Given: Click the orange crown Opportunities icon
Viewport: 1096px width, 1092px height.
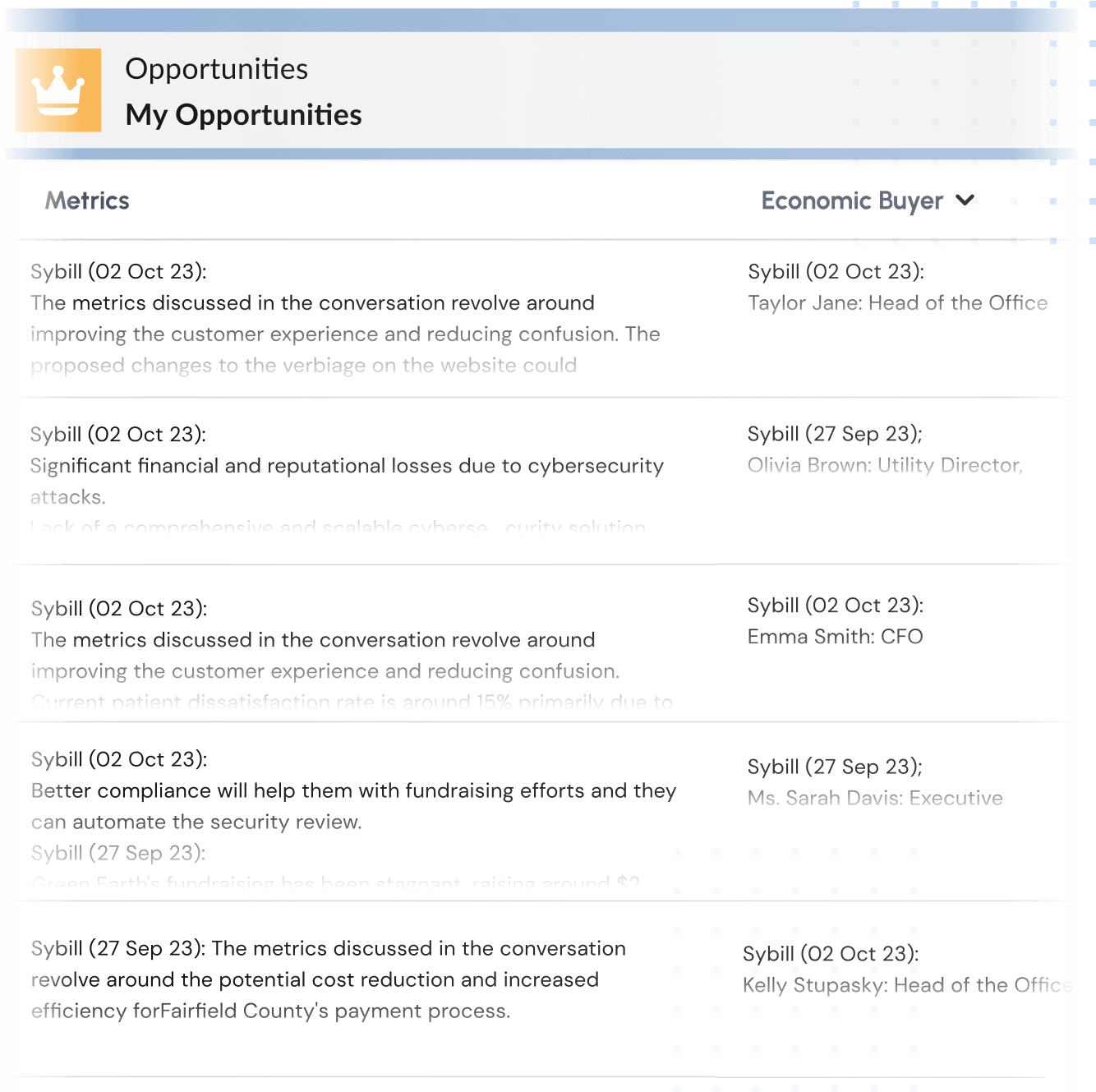Looking at the screenshot, I should (x=58, y=90).
